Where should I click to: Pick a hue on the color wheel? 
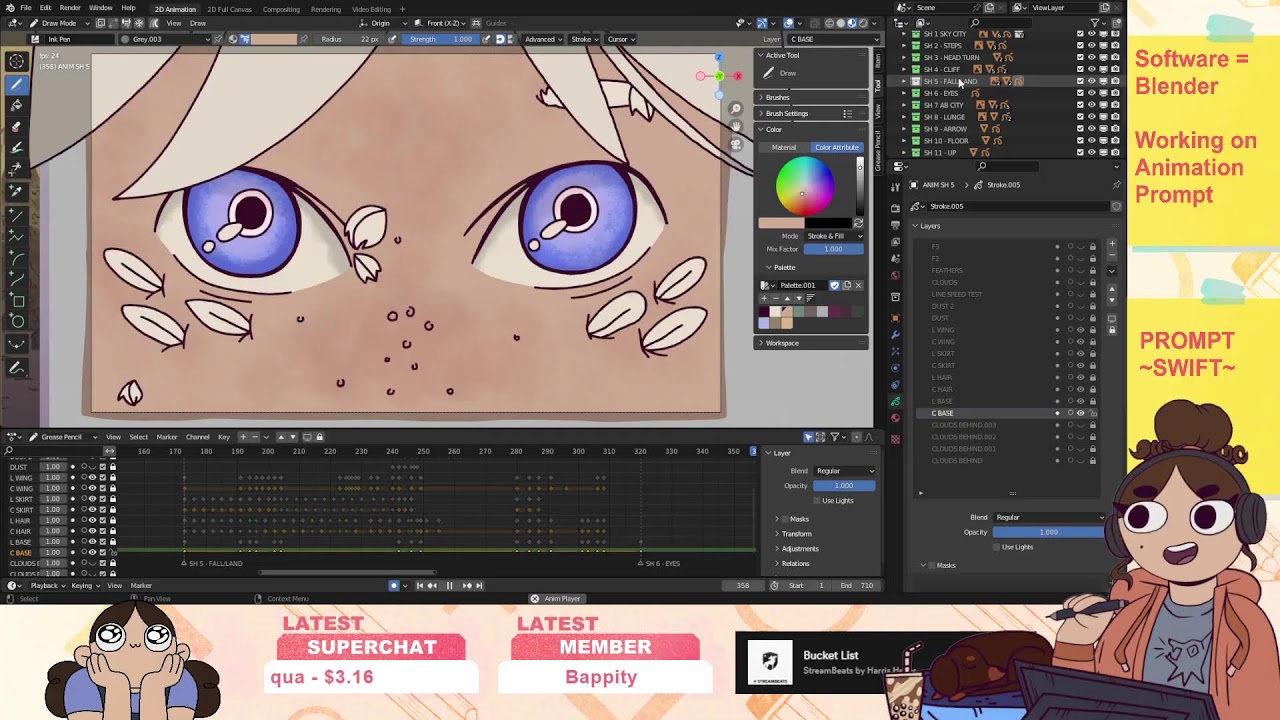click(x=804, y=186)
